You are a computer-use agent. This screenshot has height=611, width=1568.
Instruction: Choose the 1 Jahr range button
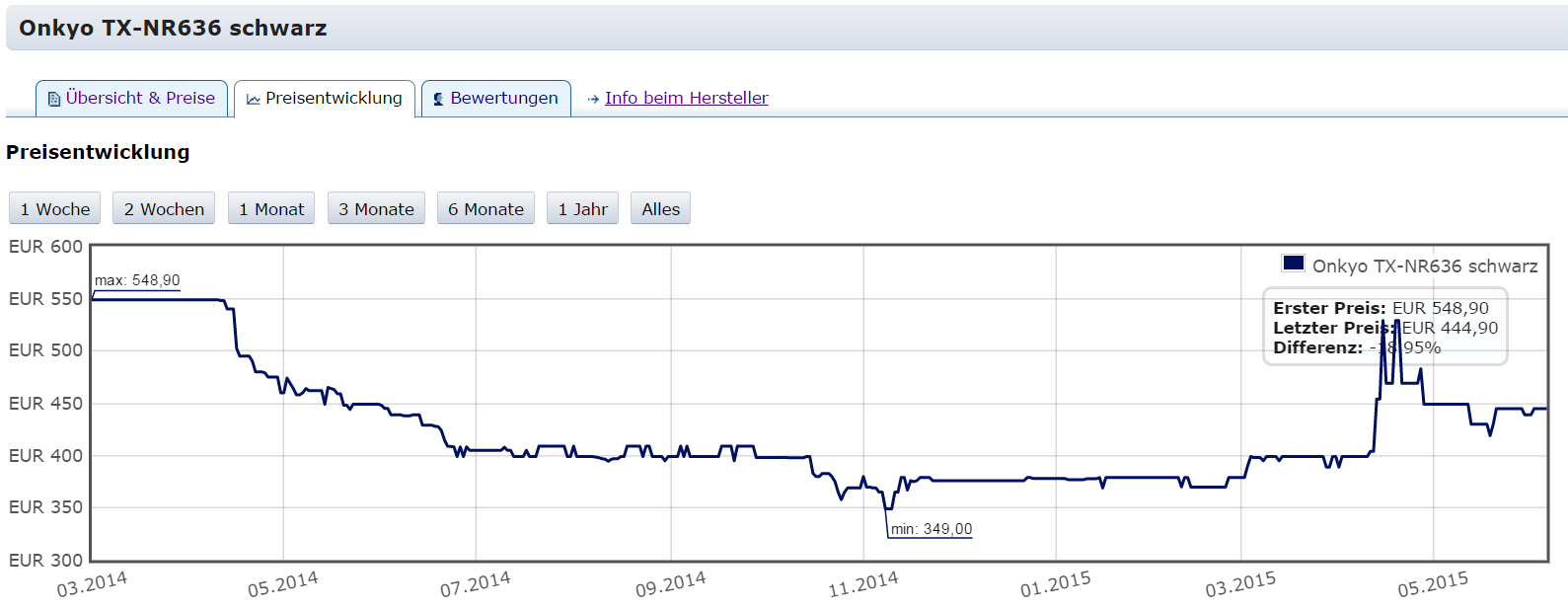[582, 208]
